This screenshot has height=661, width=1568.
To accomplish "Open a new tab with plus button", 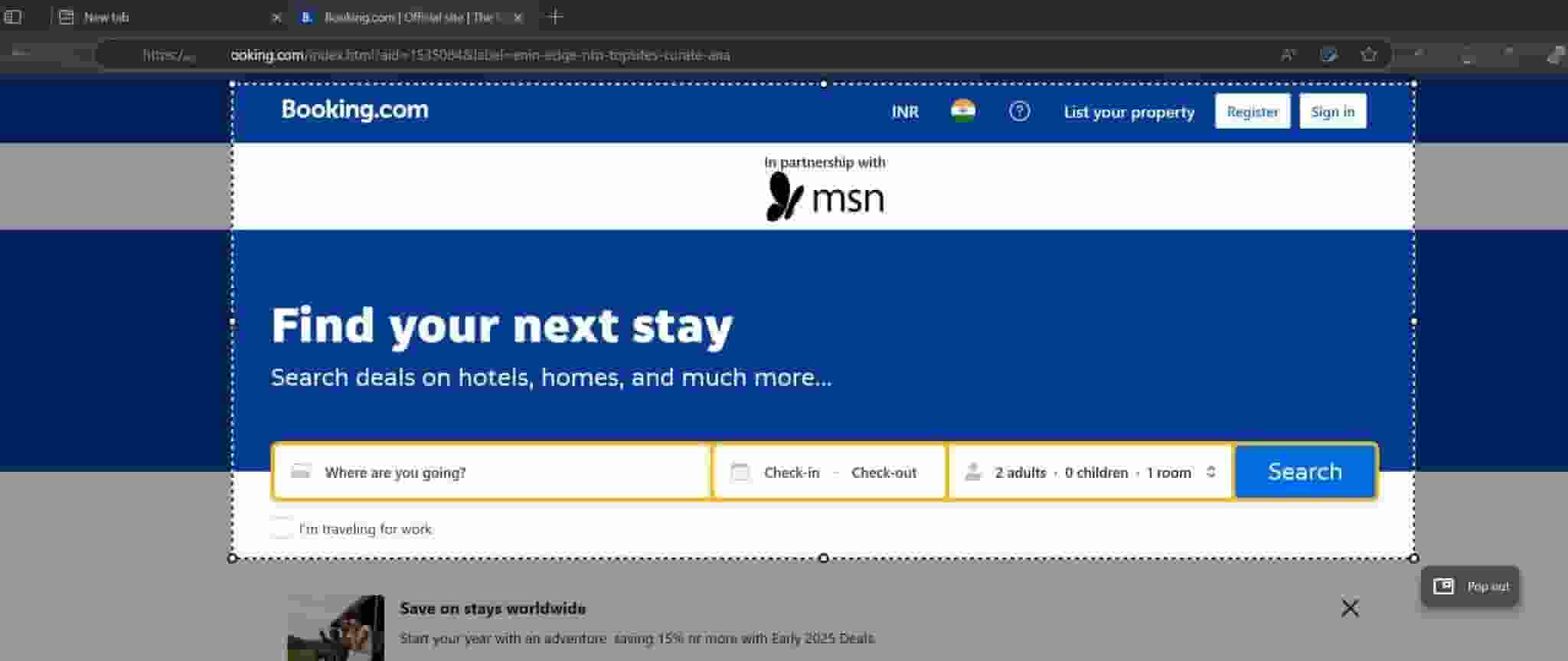I will [556, 17].
